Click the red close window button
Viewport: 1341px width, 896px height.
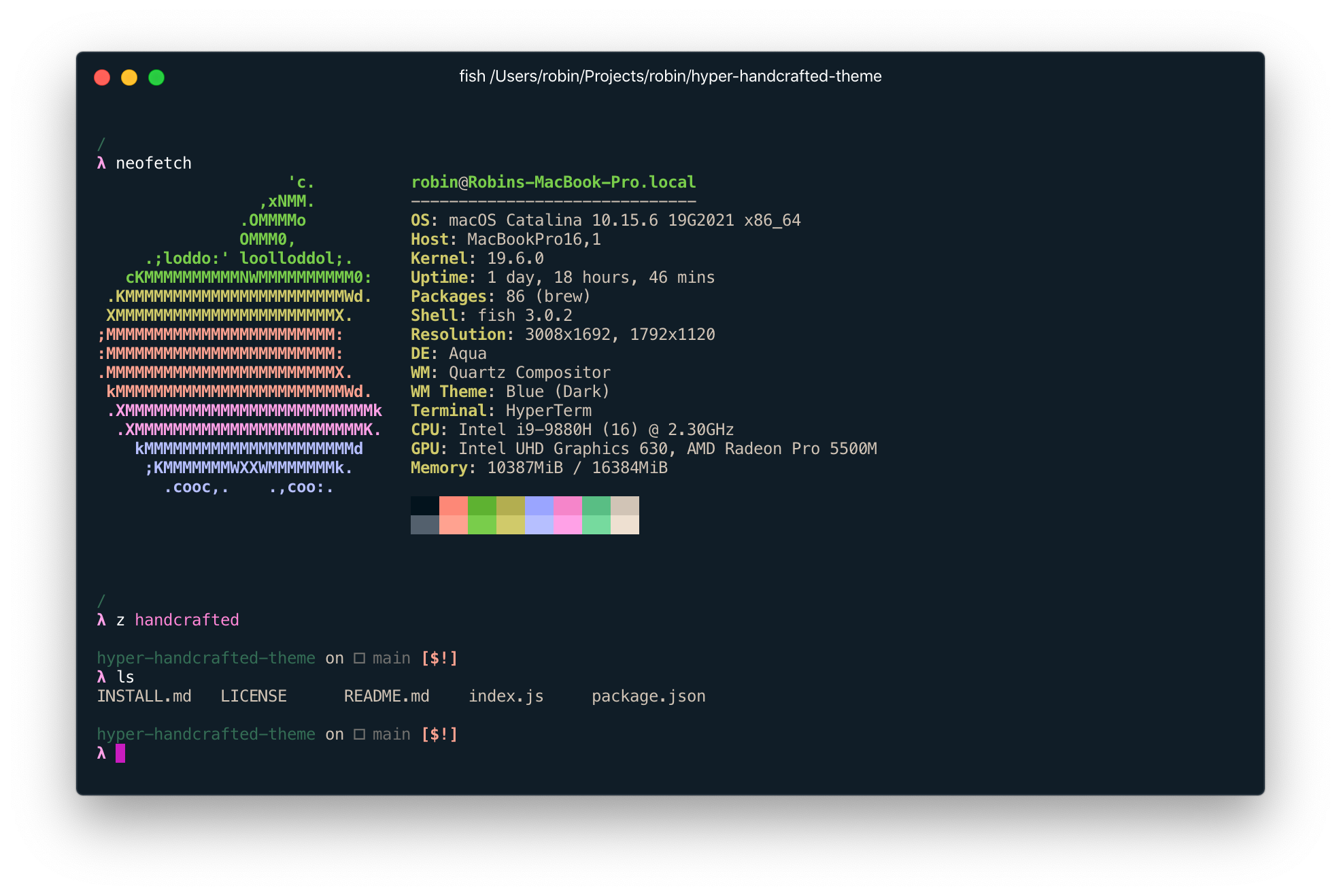click(102, 77)
